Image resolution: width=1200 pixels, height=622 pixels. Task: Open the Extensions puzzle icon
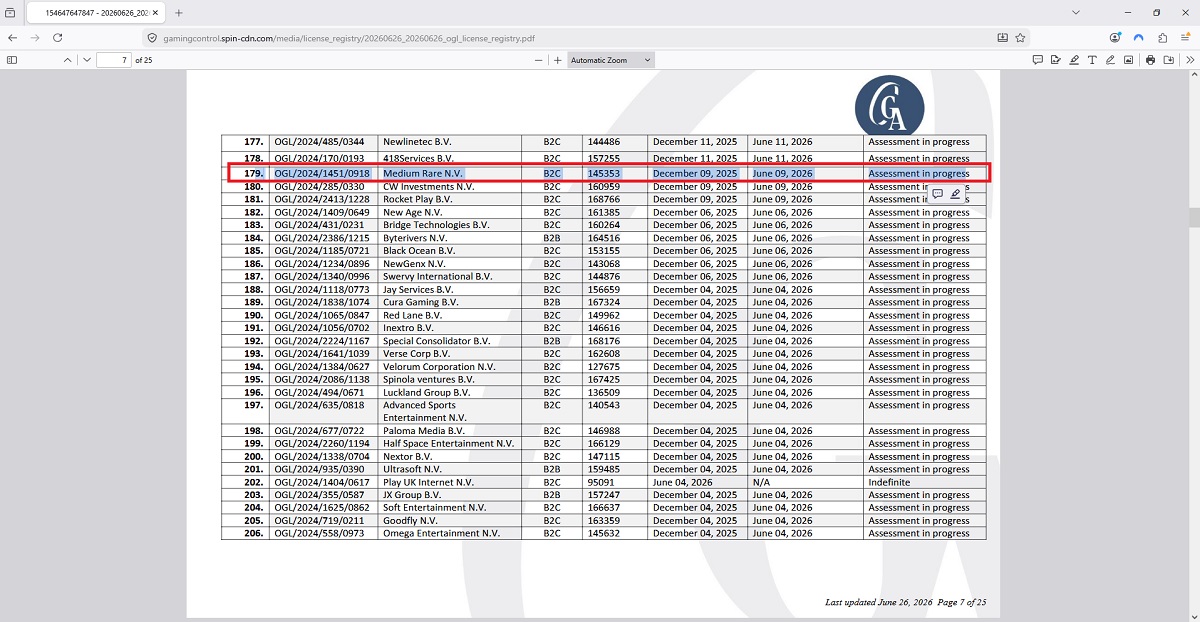pyautogui.click(x=1162, y=37)
